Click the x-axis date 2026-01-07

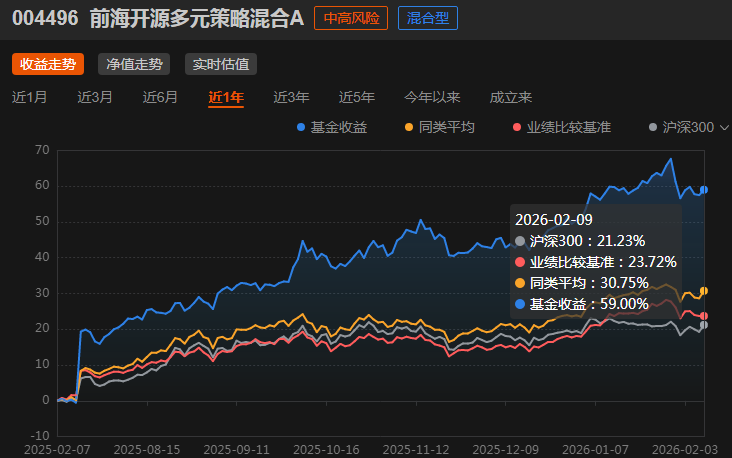(x=595, y=450)
